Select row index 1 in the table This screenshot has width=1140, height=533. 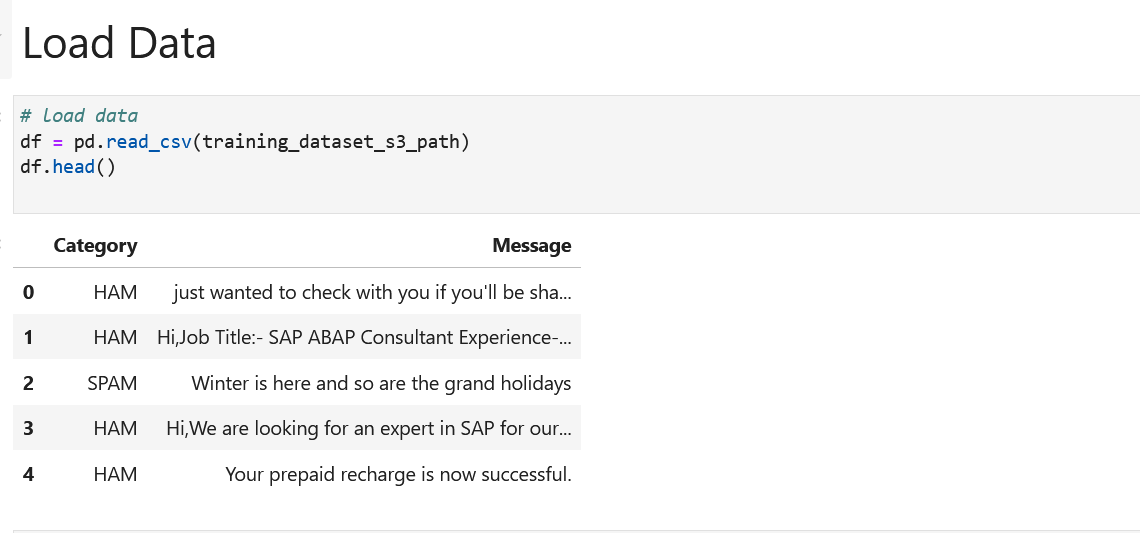(28, 338)
